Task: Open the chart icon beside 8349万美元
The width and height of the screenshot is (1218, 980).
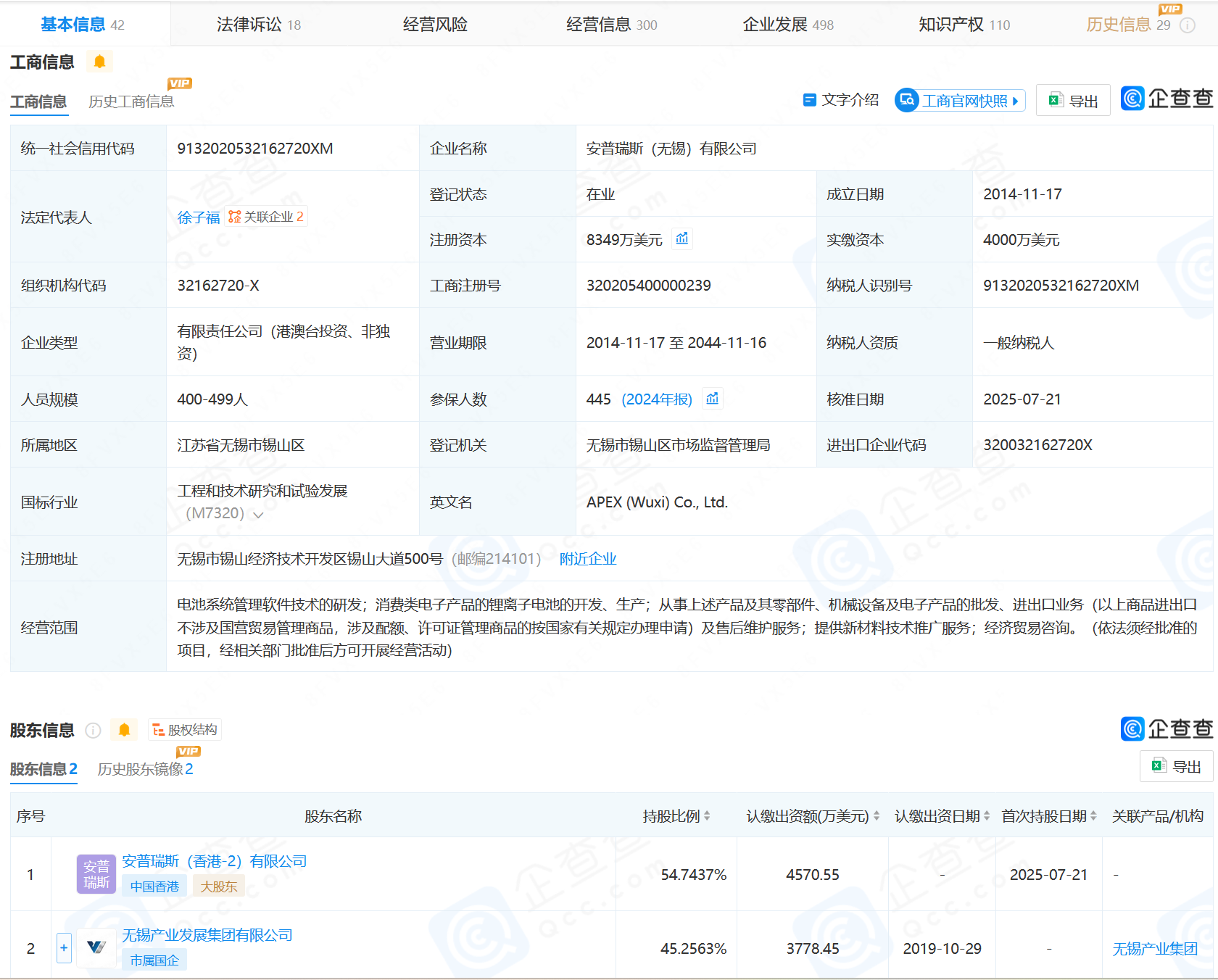Action: click(682, 238)
